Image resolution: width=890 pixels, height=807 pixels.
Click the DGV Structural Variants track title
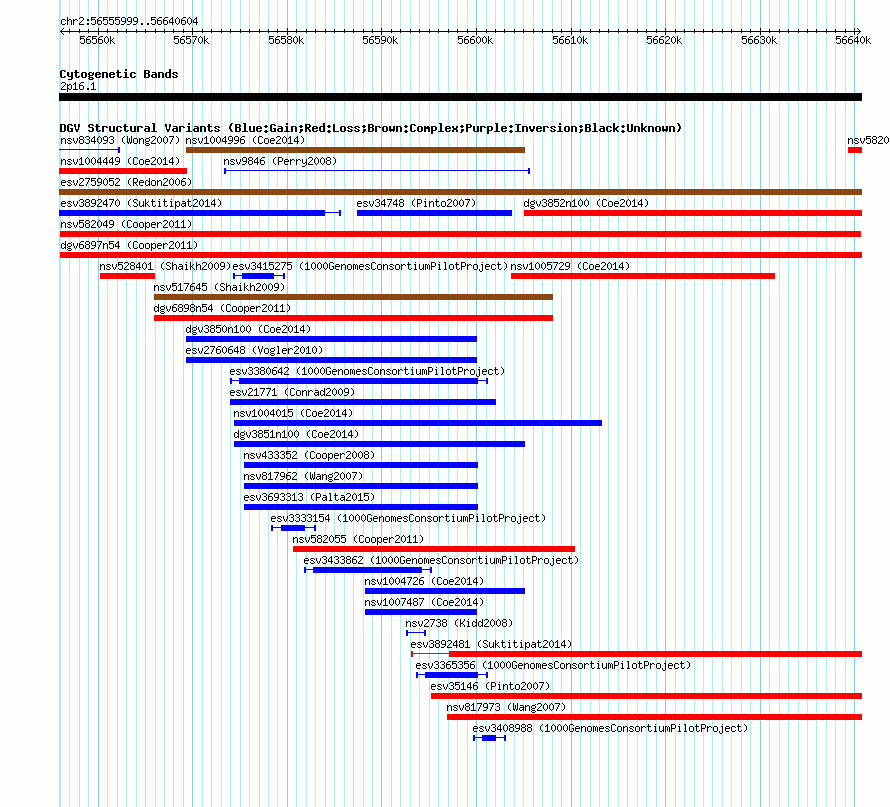click(x=371, y=128)
